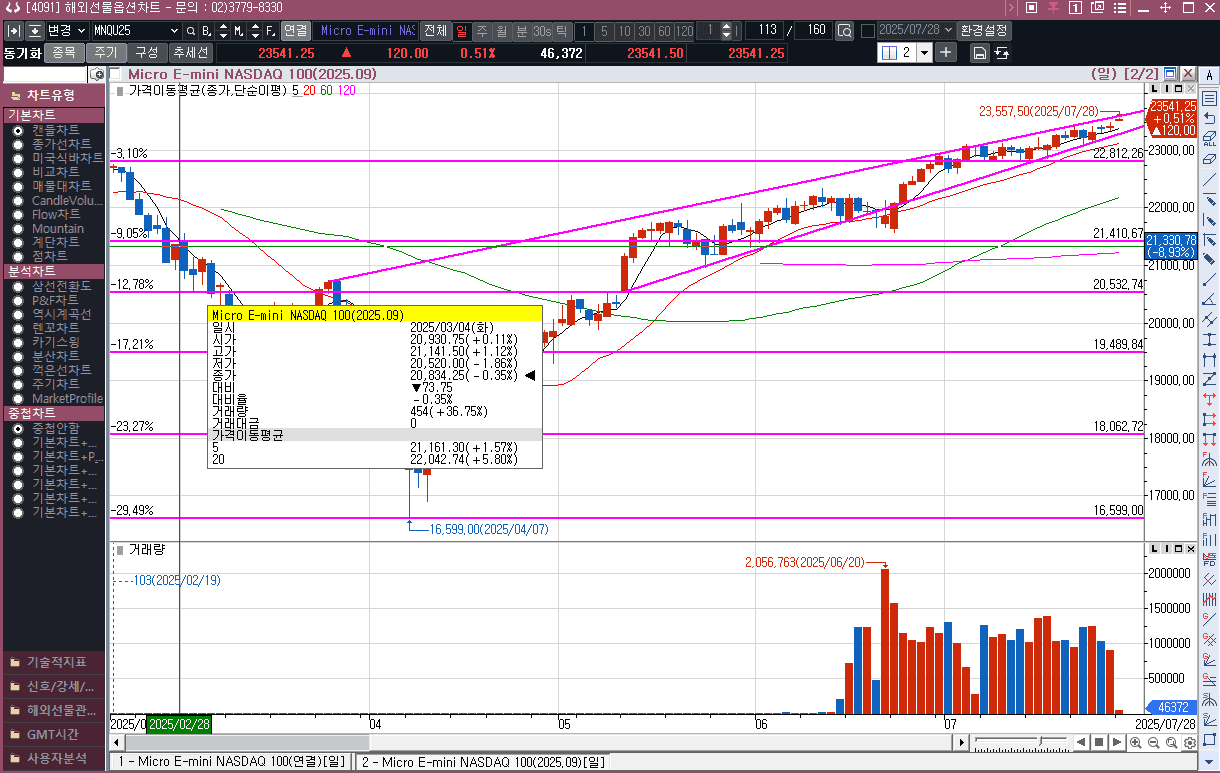Image resolution: width=1220 pixels, height=773 pixels.
Task: Click the play backward playback arrow
Action: 1081,742
